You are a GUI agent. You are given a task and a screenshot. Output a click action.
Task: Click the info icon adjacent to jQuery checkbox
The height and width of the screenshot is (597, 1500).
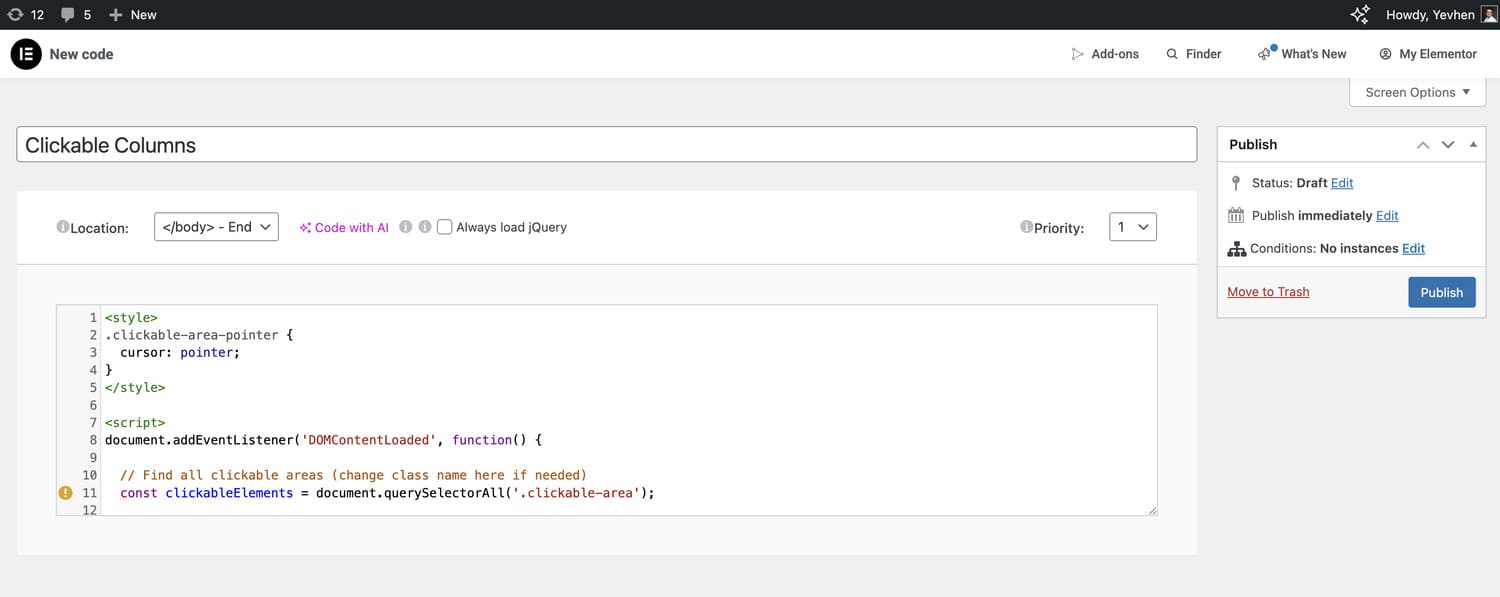(x=425, y=227)
